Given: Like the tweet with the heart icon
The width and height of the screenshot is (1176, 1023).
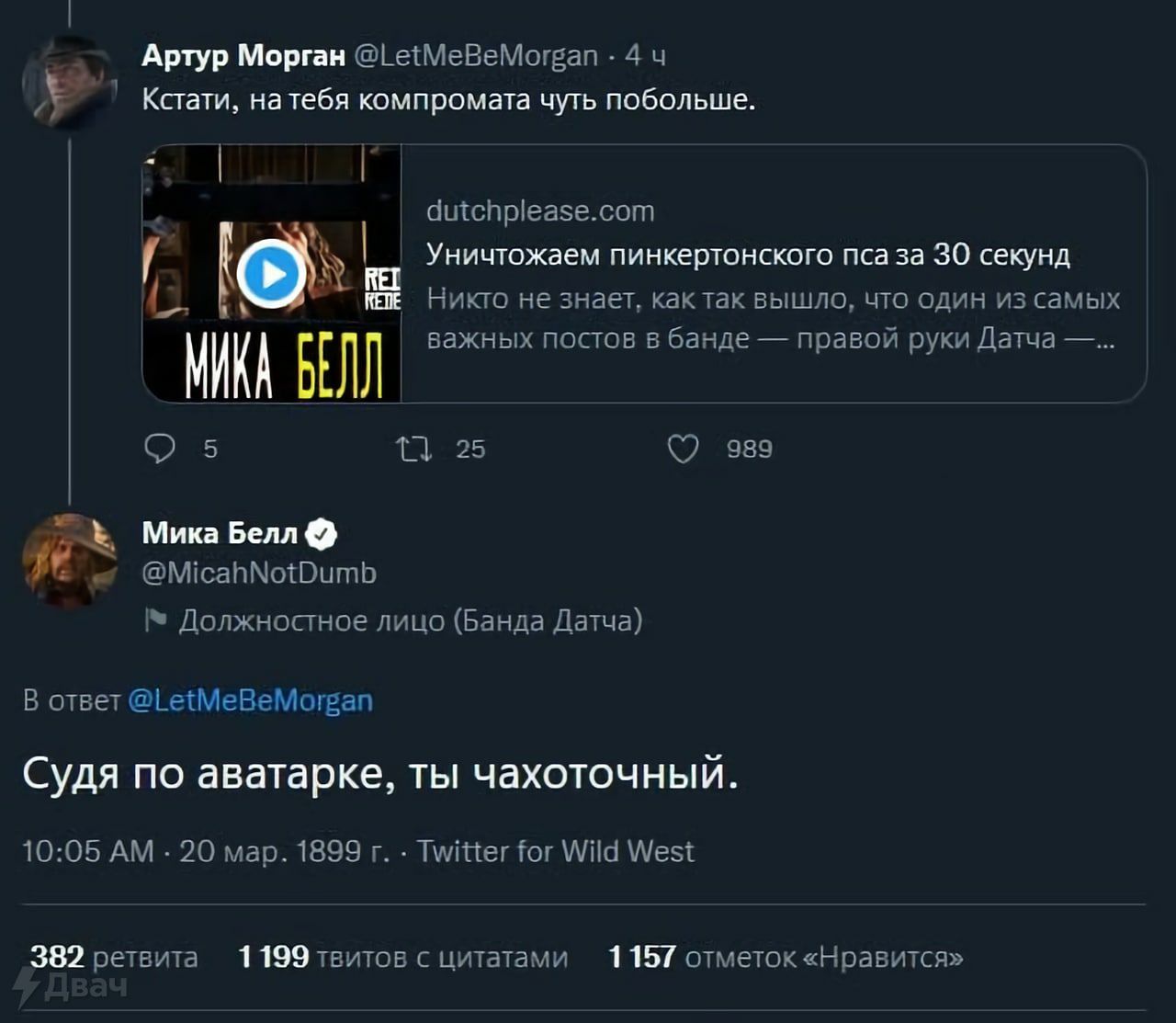Looking at the screenshot, I should [x=683, y=449].
